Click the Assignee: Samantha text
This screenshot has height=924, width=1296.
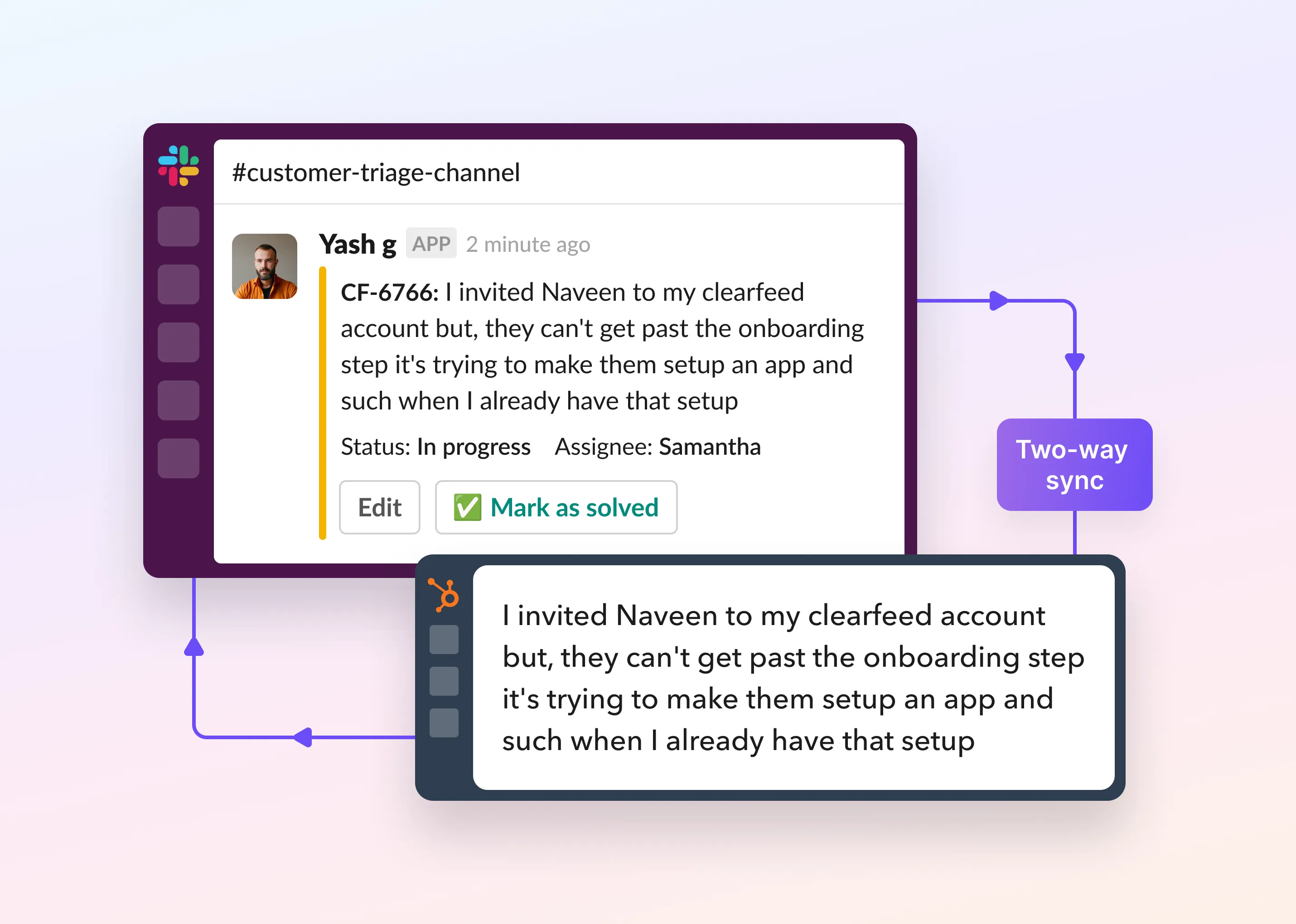(x=658, y=447)
